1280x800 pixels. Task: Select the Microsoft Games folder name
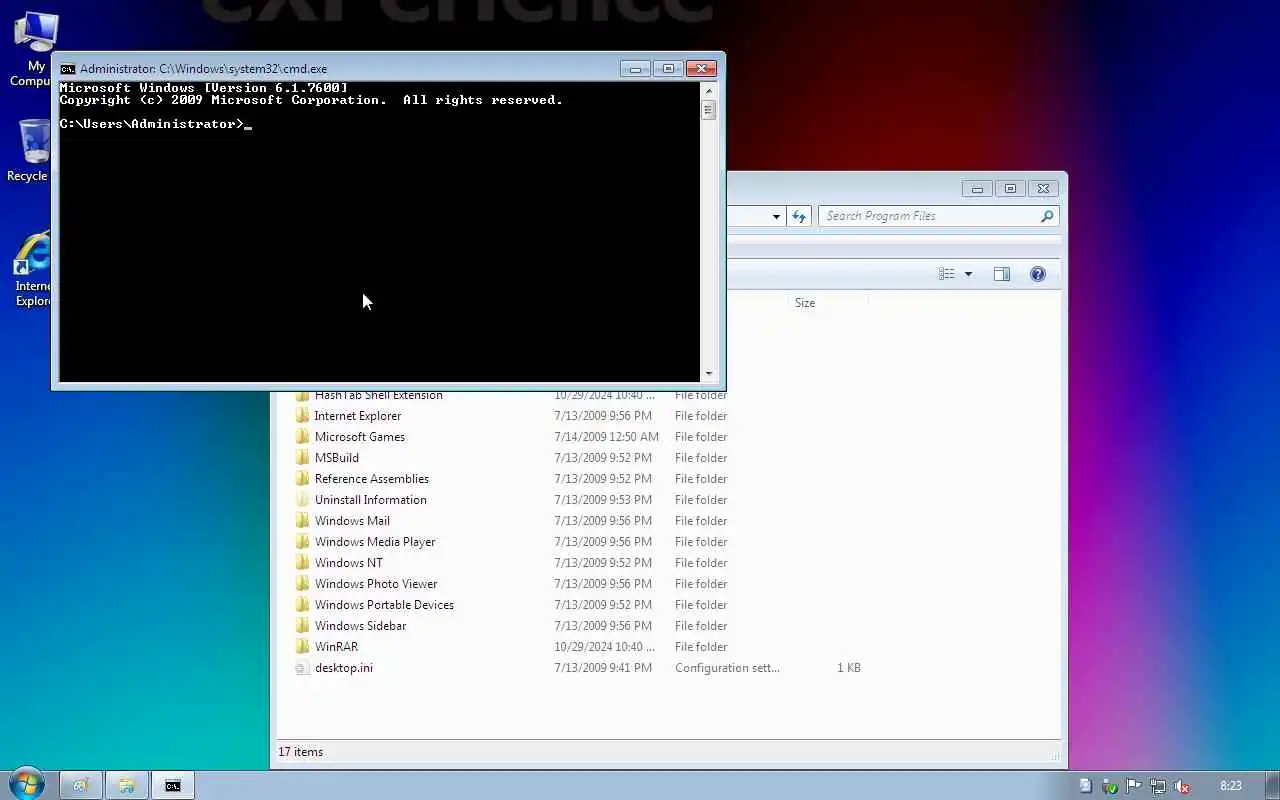[x=360, y=437]
